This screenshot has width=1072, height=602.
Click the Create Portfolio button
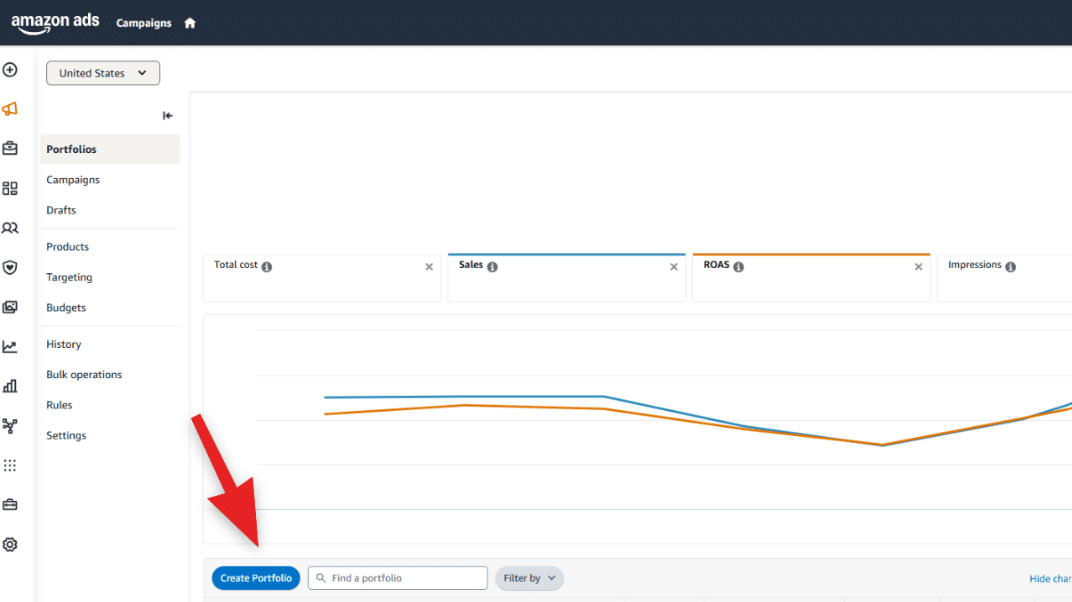click(256, 578)
